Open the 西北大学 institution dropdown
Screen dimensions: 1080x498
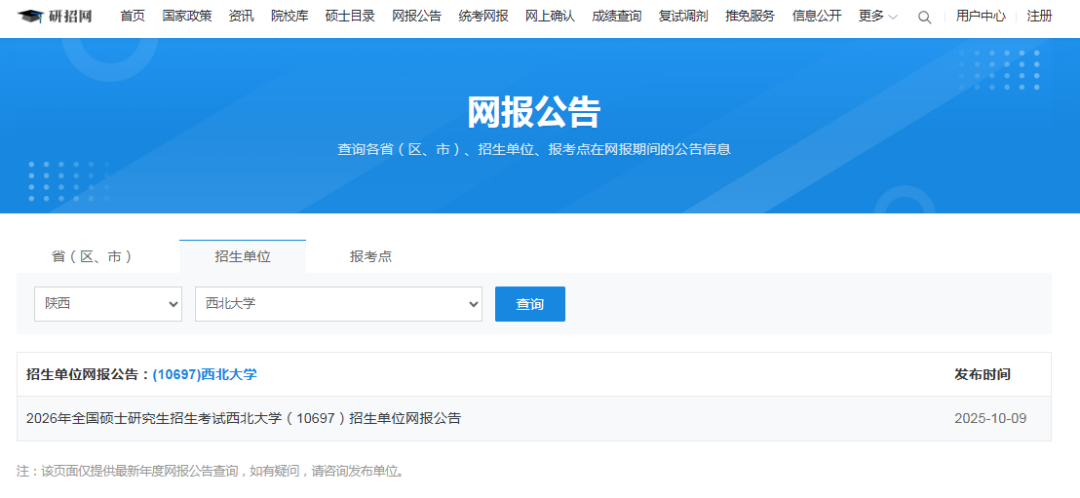tap(338, 304)
